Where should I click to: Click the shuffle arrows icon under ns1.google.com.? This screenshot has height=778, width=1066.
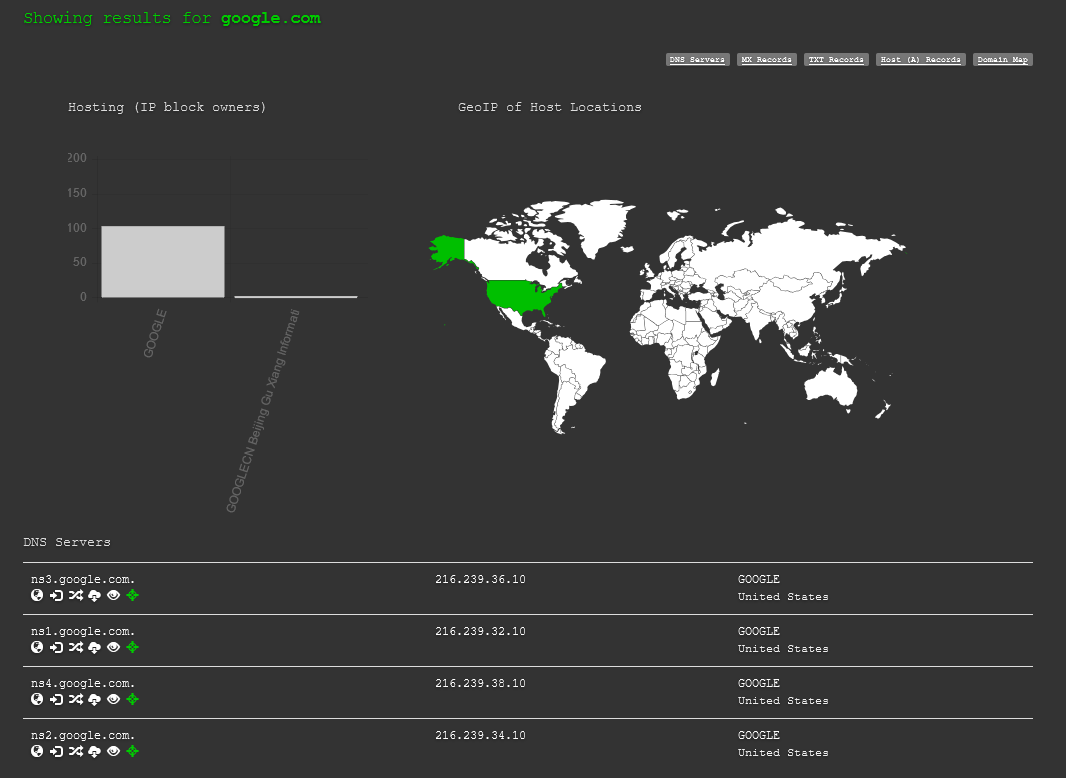click(75, 647)
